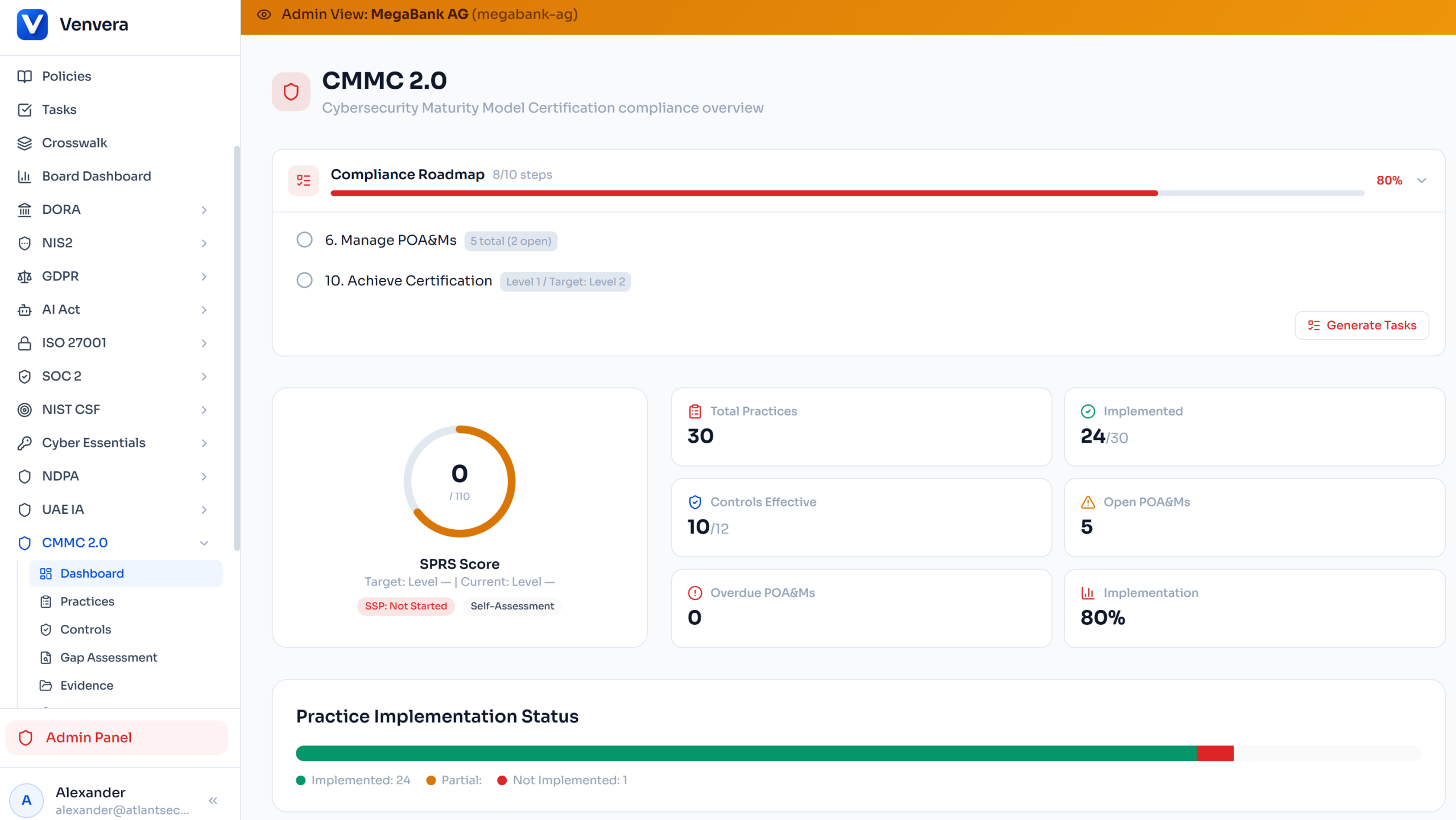Click the Admin View eye icon
The image size is (1456, 820).
point(264,14)
